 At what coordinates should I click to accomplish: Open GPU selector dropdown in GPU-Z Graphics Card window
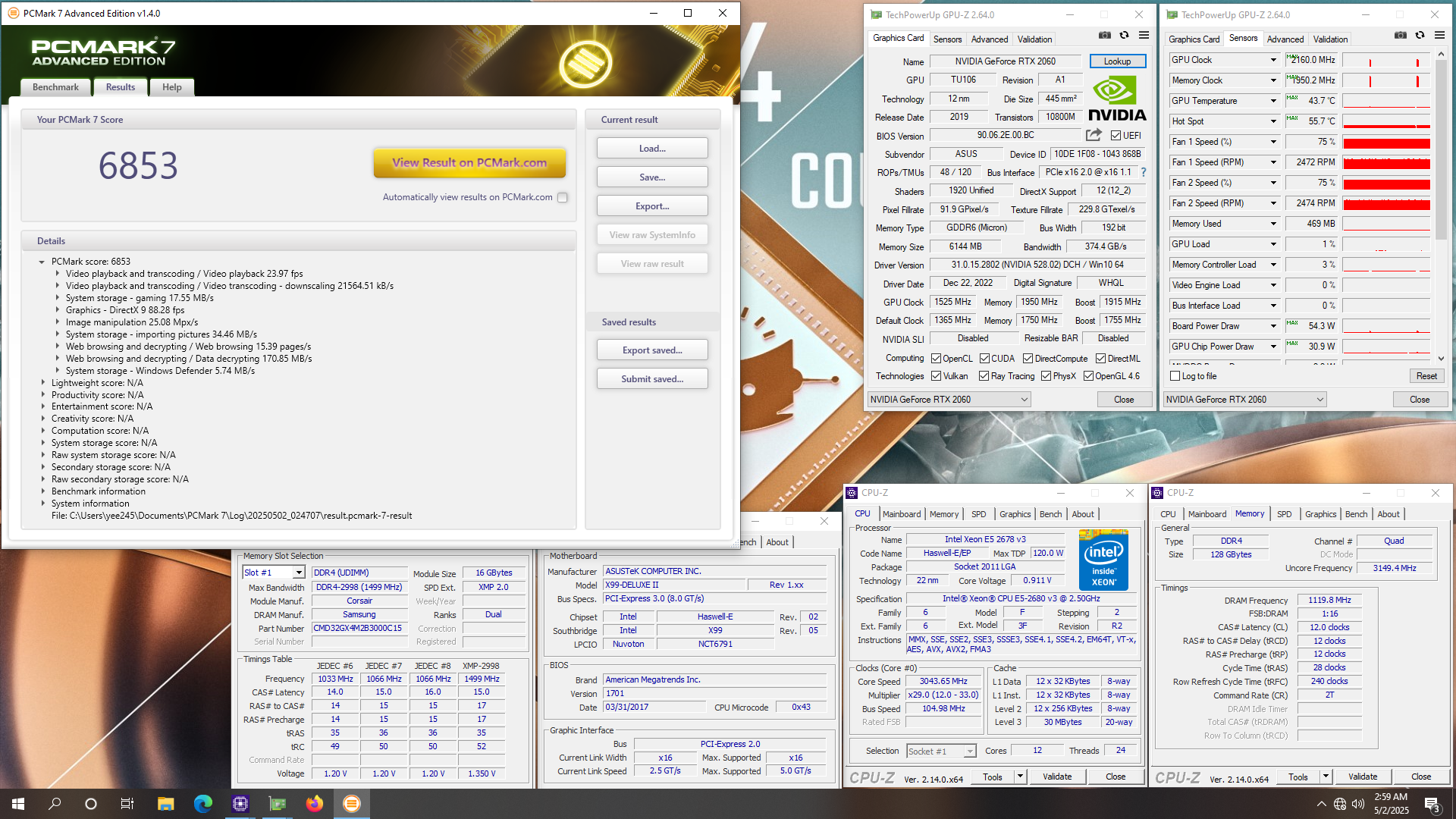949,400
